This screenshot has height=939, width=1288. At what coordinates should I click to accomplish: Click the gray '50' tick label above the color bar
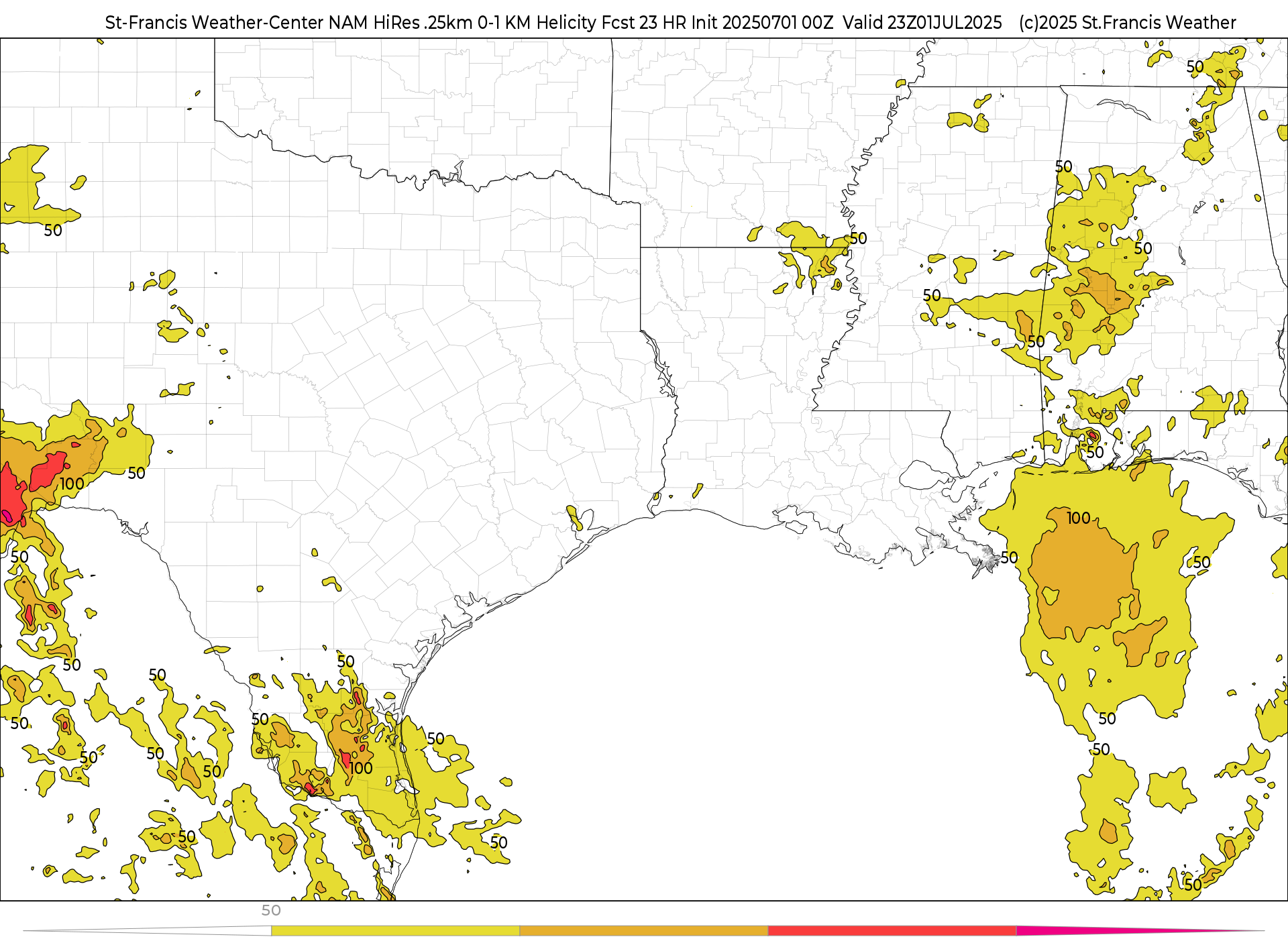pos(271,911)
